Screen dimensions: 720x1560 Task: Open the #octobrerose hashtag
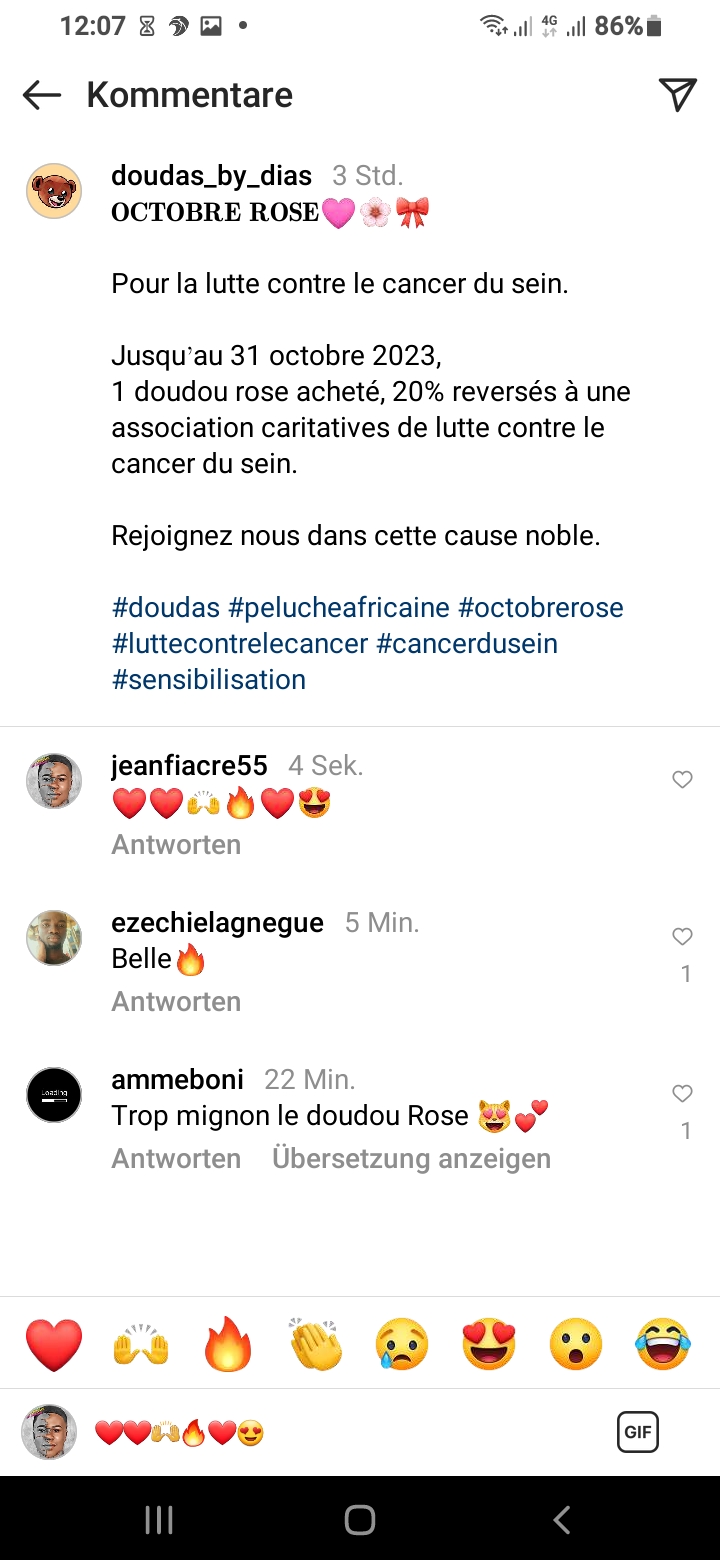click(x=540, y=608)
